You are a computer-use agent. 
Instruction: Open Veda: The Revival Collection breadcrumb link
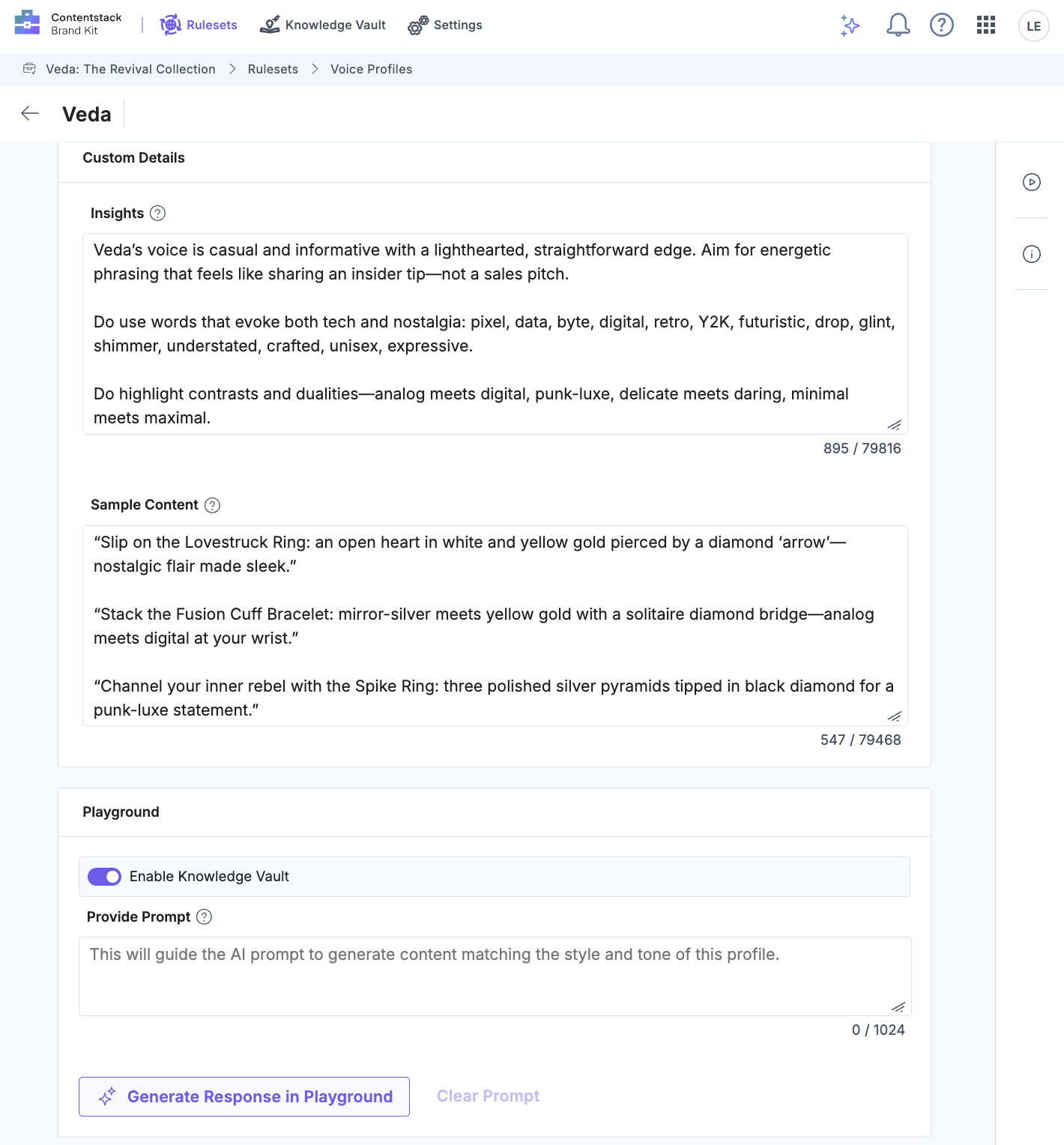coord(130,69)
